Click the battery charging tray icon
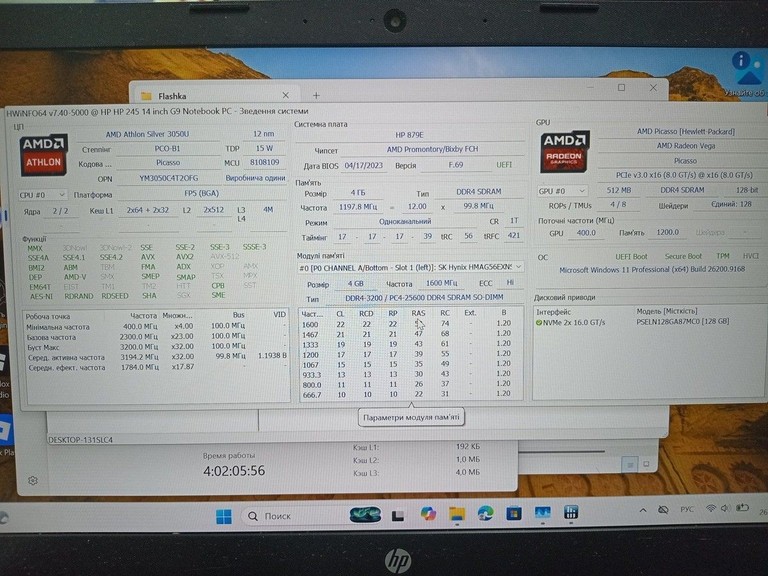 [x=743, y=508]
